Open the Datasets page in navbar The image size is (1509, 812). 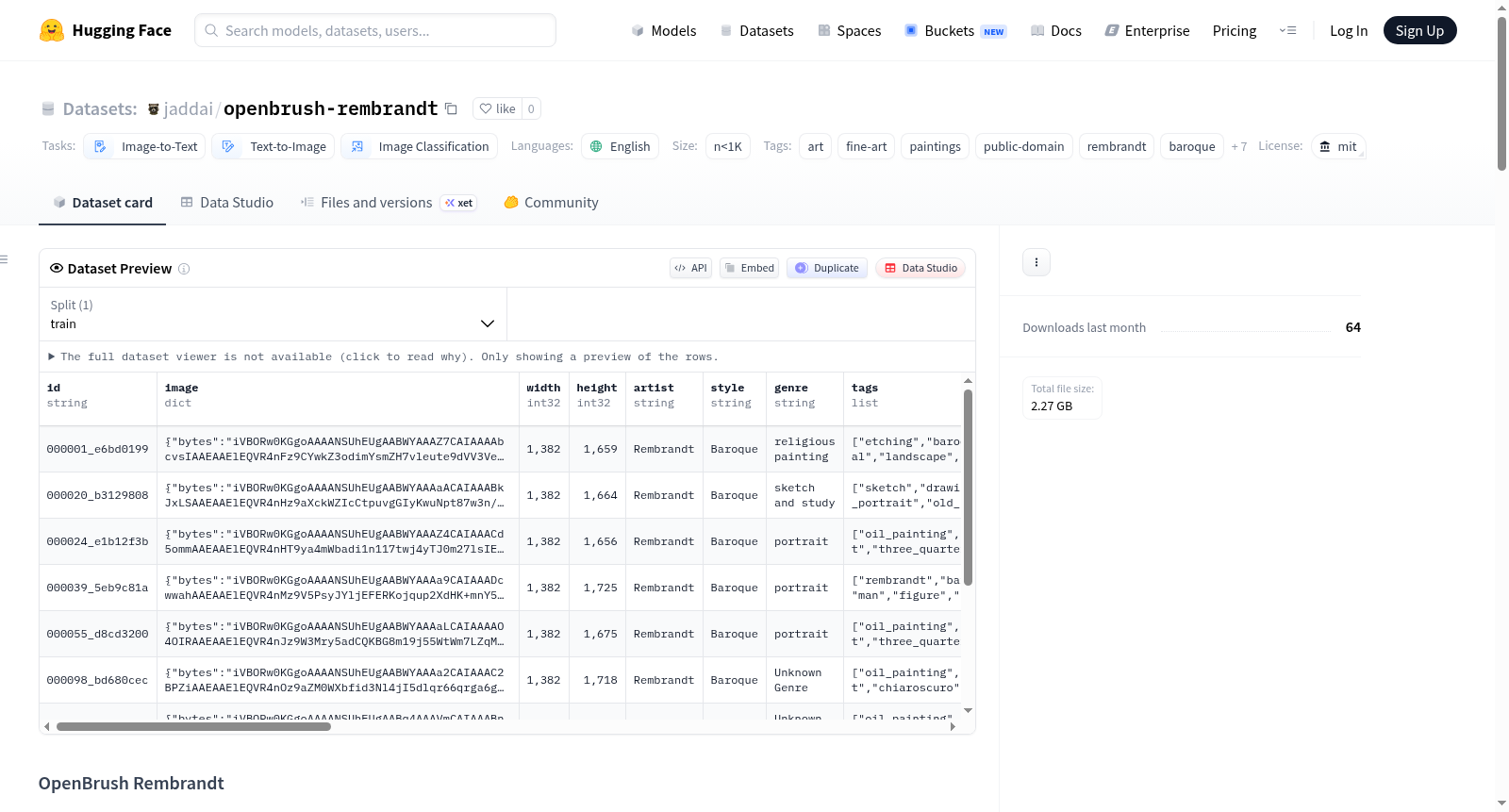click(x=757, y=31)
